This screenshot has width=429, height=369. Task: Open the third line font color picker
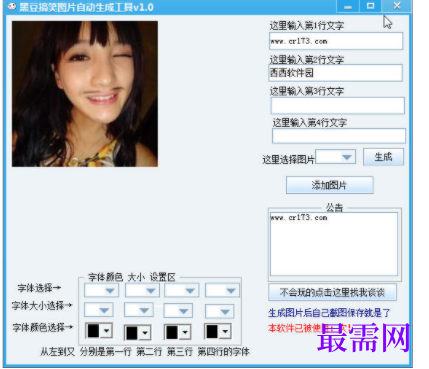(x=177, y=332)
